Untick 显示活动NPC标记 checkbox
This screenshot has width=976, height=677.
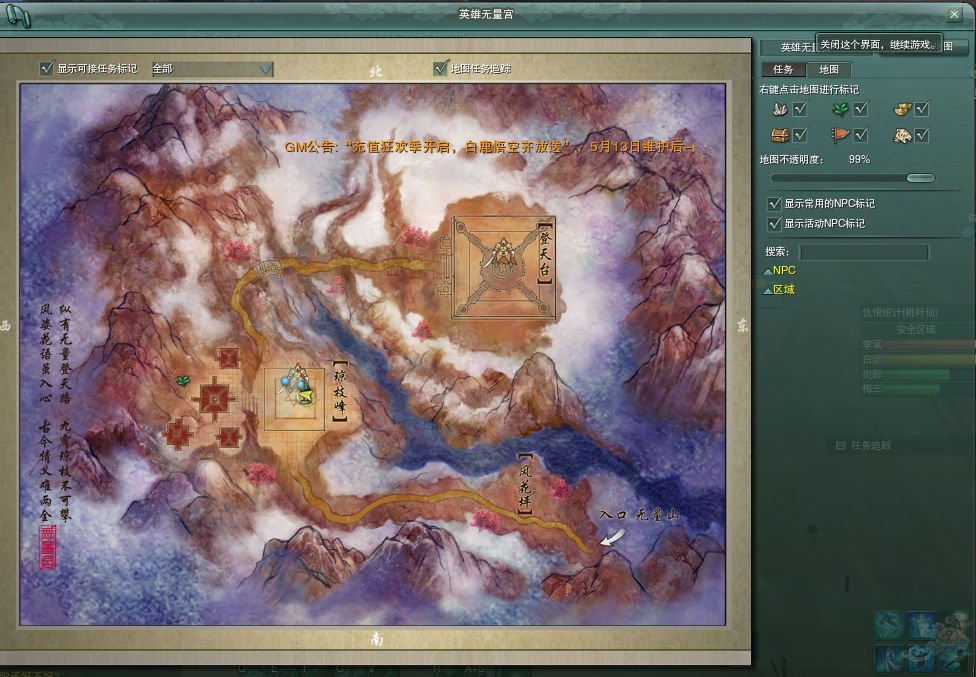773,224
